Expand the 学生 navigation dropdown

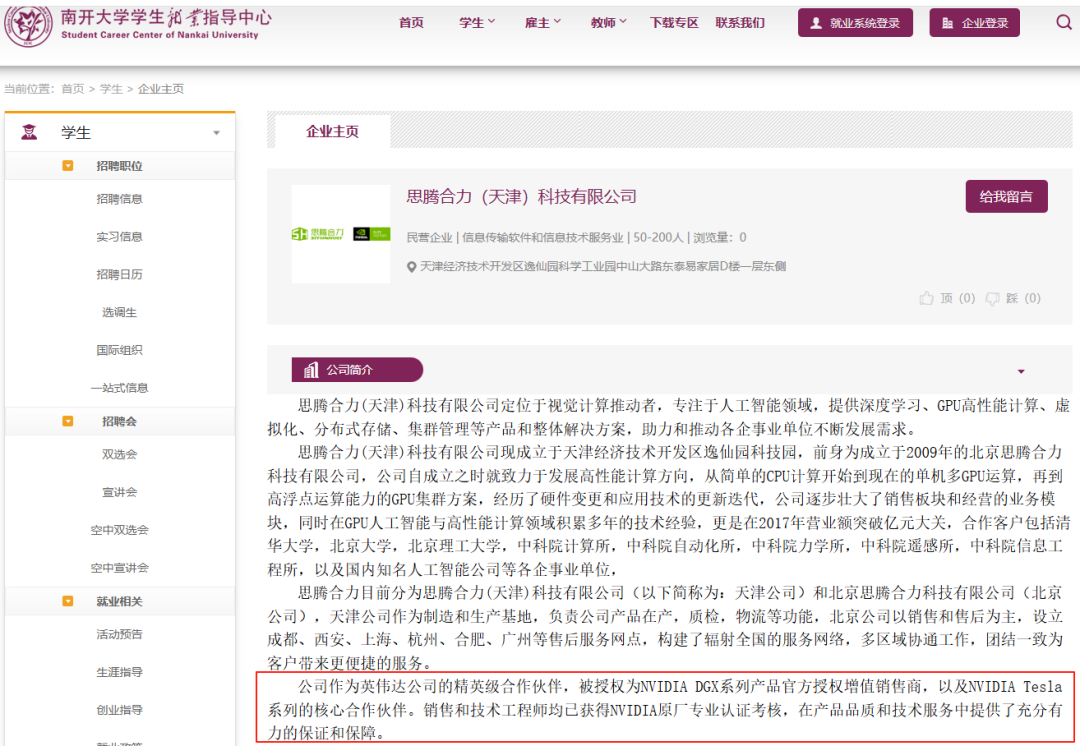477,22
